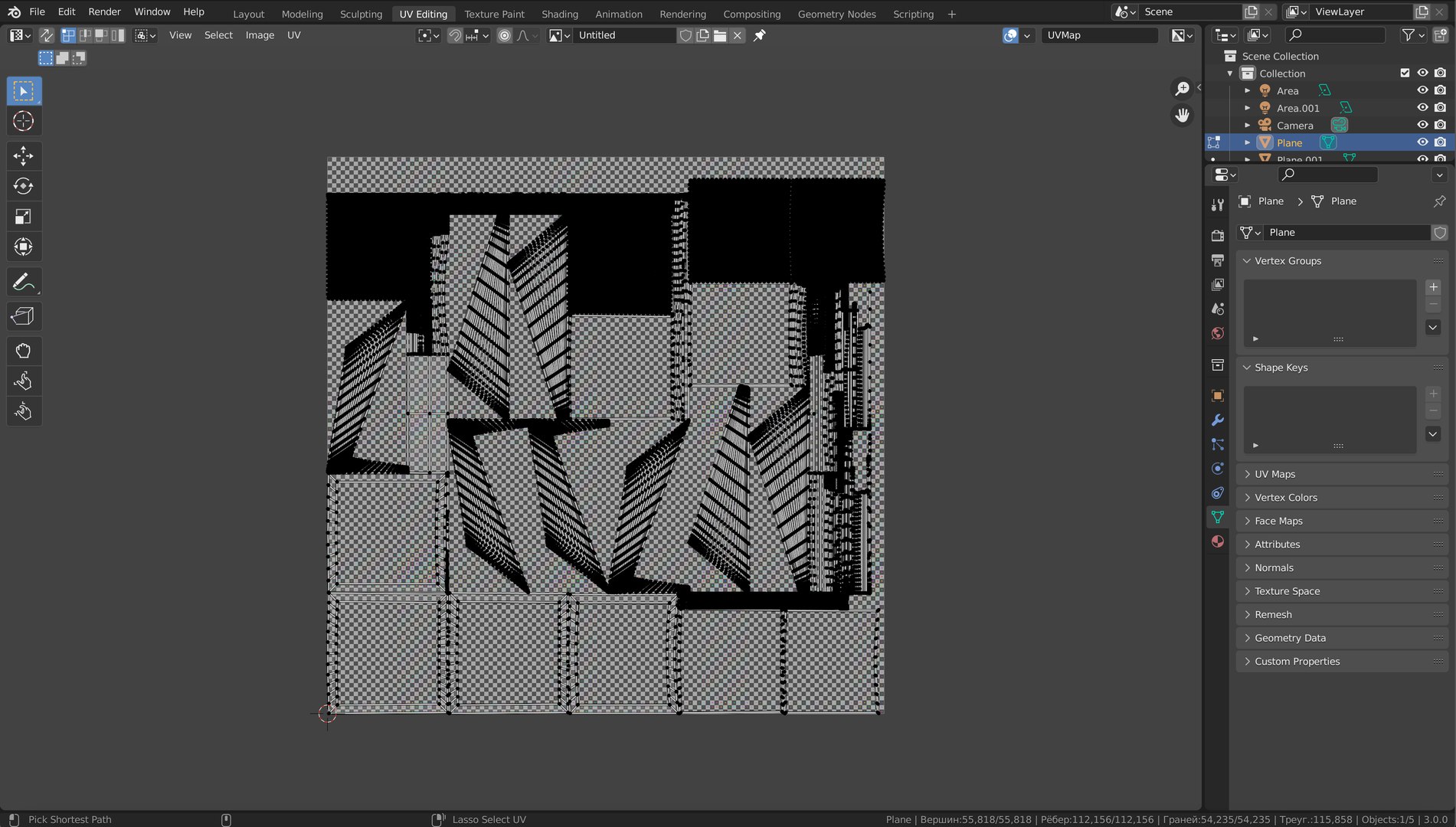Switch to Geometry Nodes workspace

(x=836, y=14)
